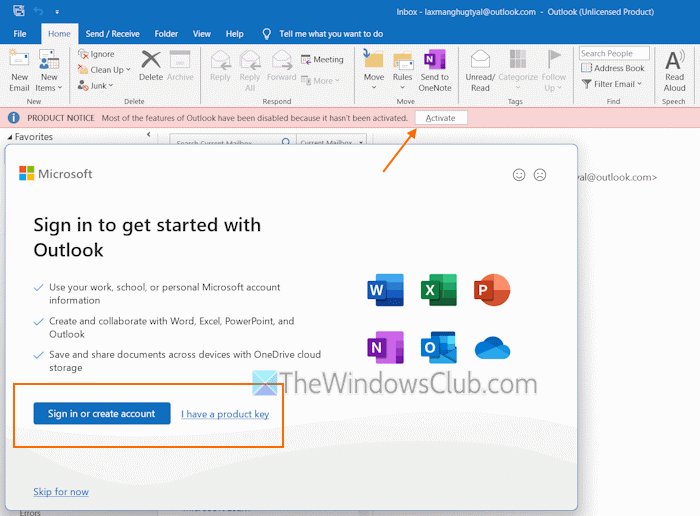Click the product notice info icon
700x516 pixels.
pyautogui.click(x=13, y=118)
